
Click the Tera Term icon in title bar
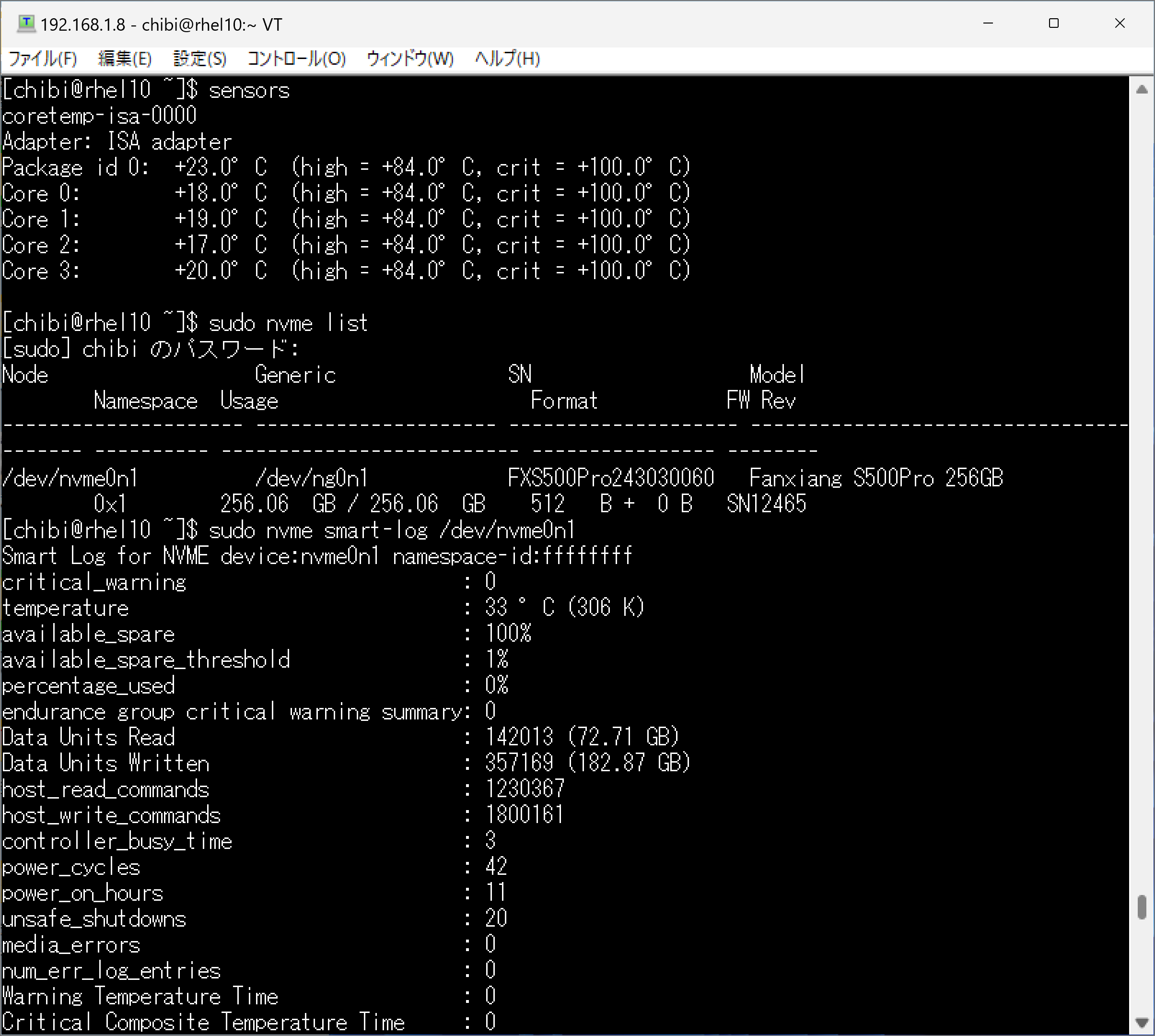click(x=25, y=24)
